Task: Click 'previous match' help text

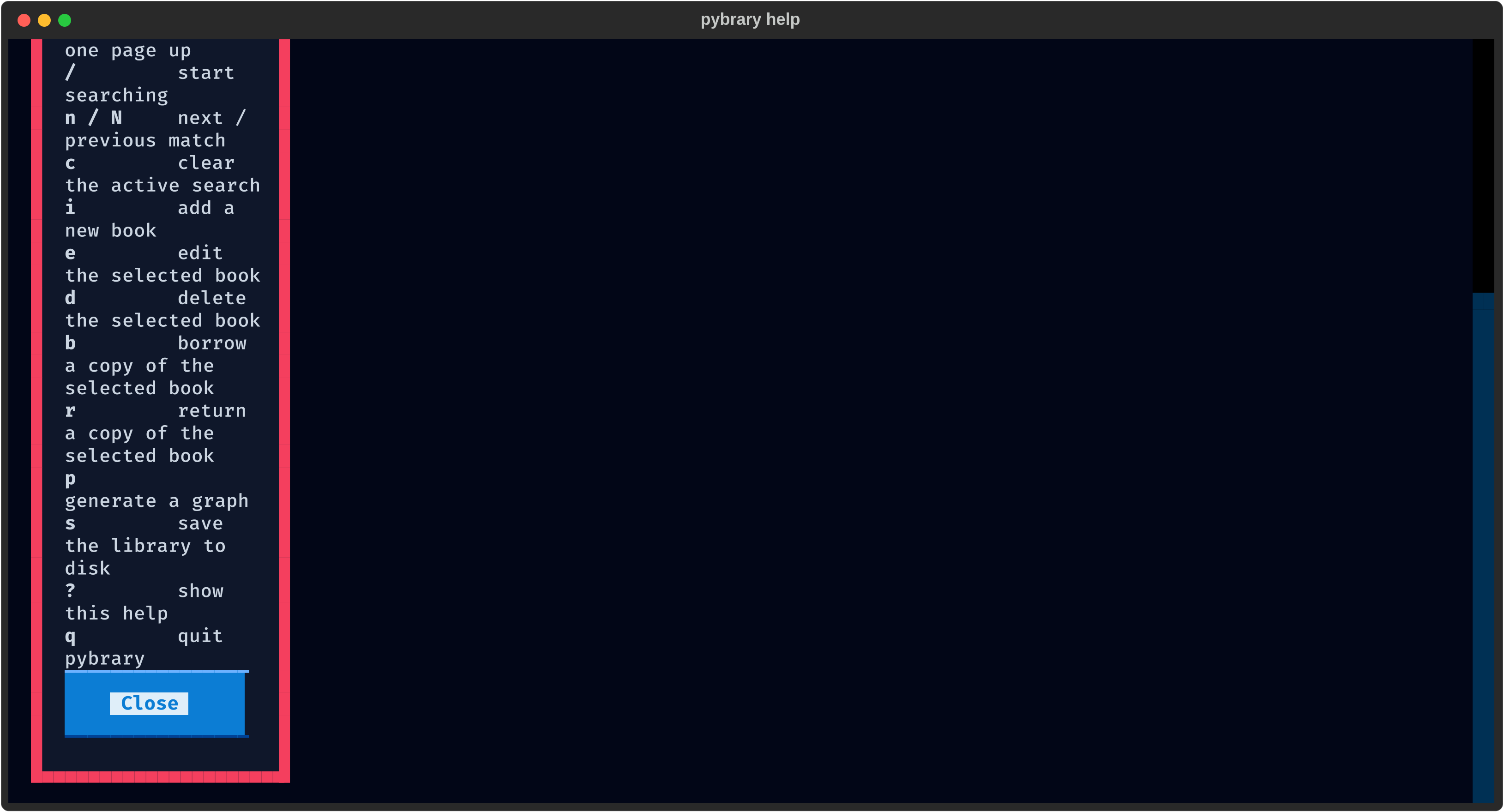Action: point(145,141)
